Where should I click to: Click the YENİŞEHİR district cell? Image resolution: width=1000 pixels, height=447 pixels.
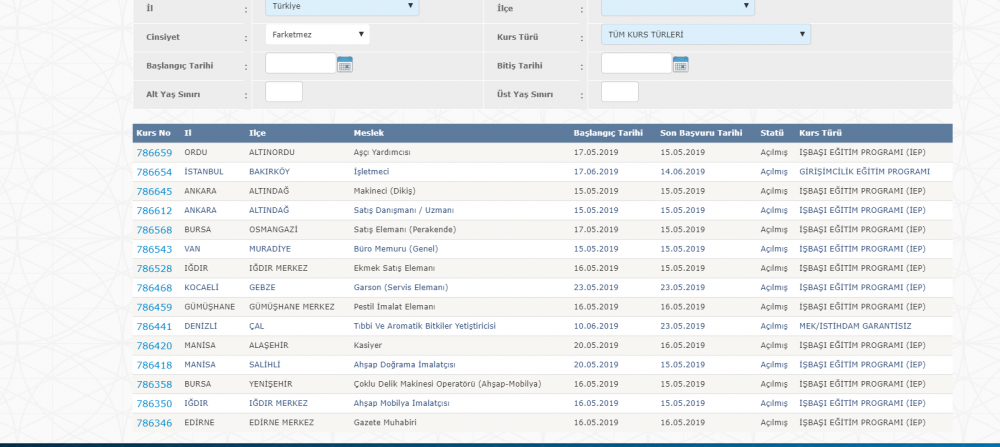(270, 384)
